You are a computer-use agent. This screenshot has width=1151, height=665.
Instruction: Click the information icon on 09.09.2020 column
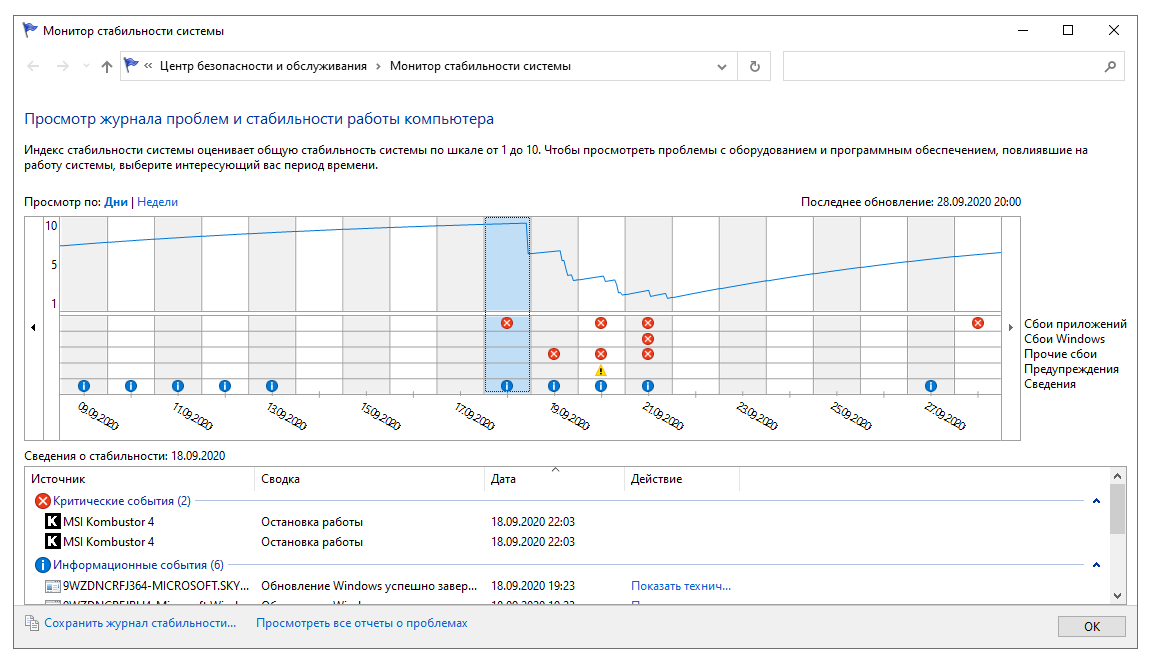point(84,386)
